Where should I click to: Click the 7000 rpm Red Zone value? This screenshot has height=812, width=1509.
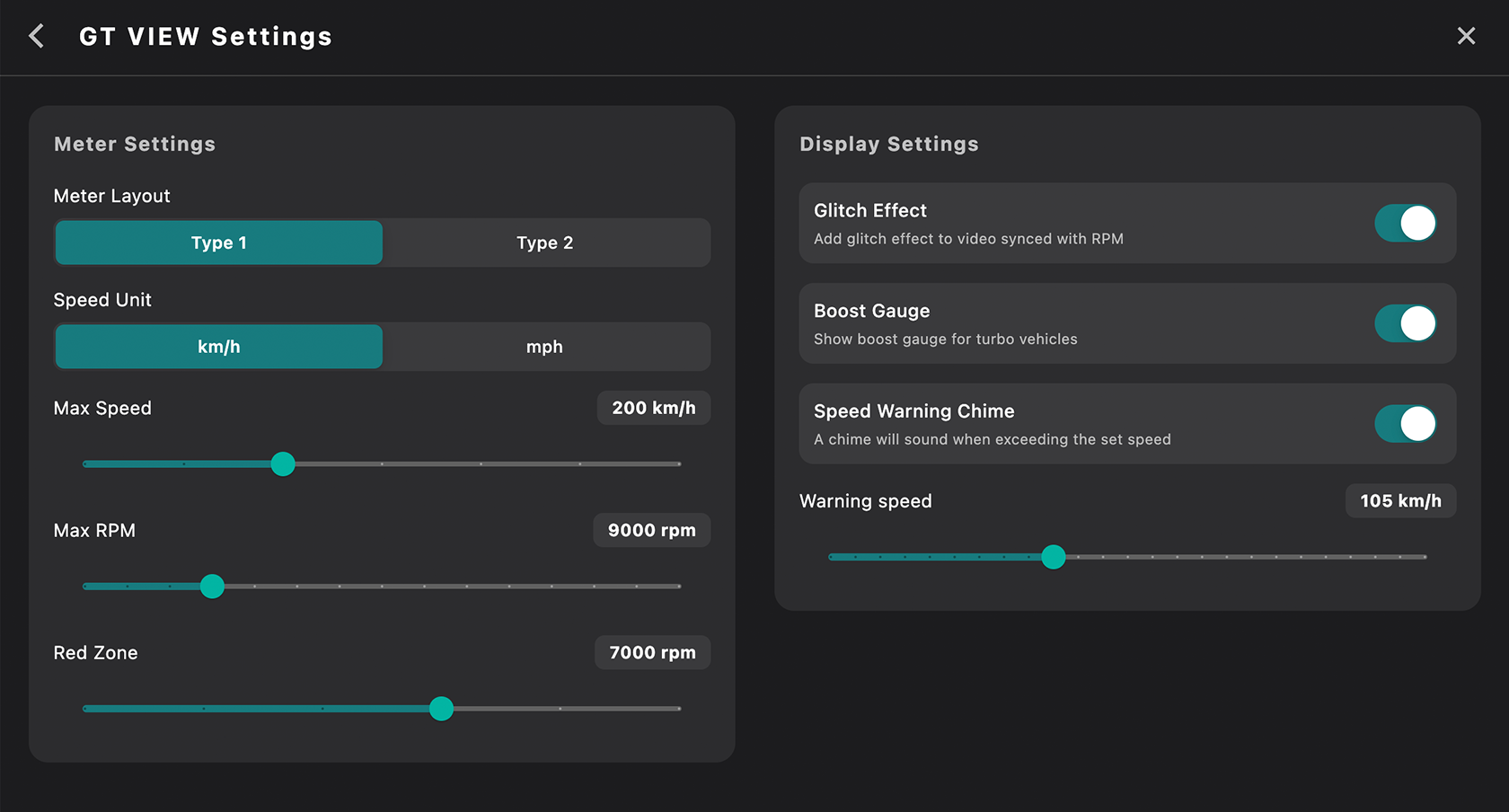coord(652,652)
